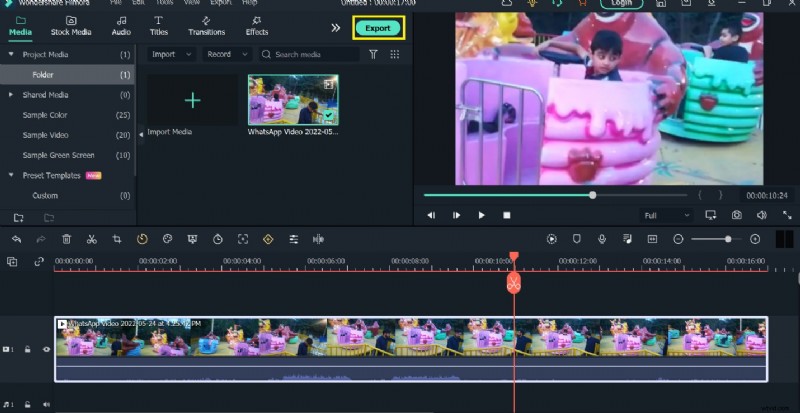Take a snapshot with the camera icon
This screenshot has height=413, width=800.
coord(737,215)
